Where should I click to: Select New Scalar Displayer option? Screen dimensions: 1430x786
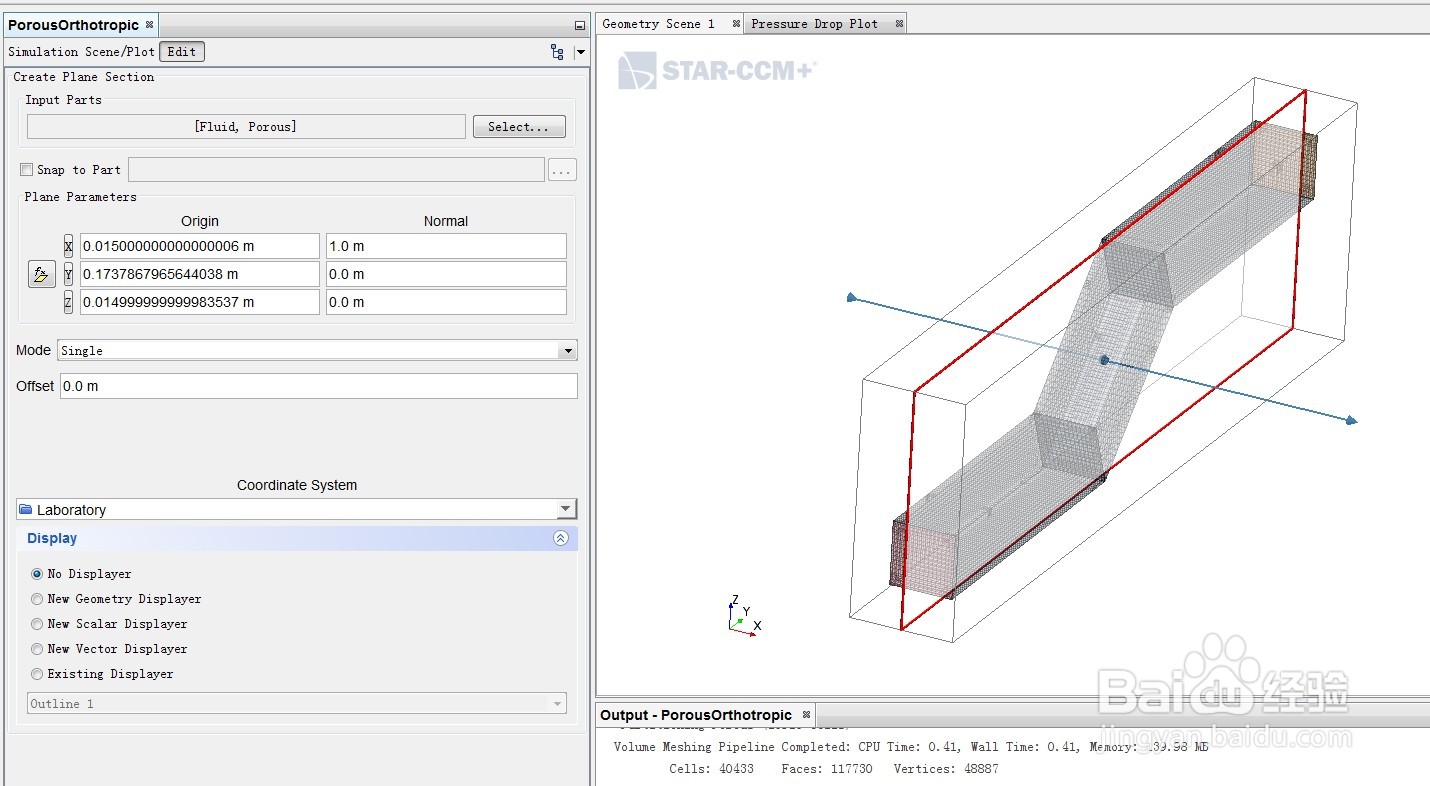click(37, 624)
